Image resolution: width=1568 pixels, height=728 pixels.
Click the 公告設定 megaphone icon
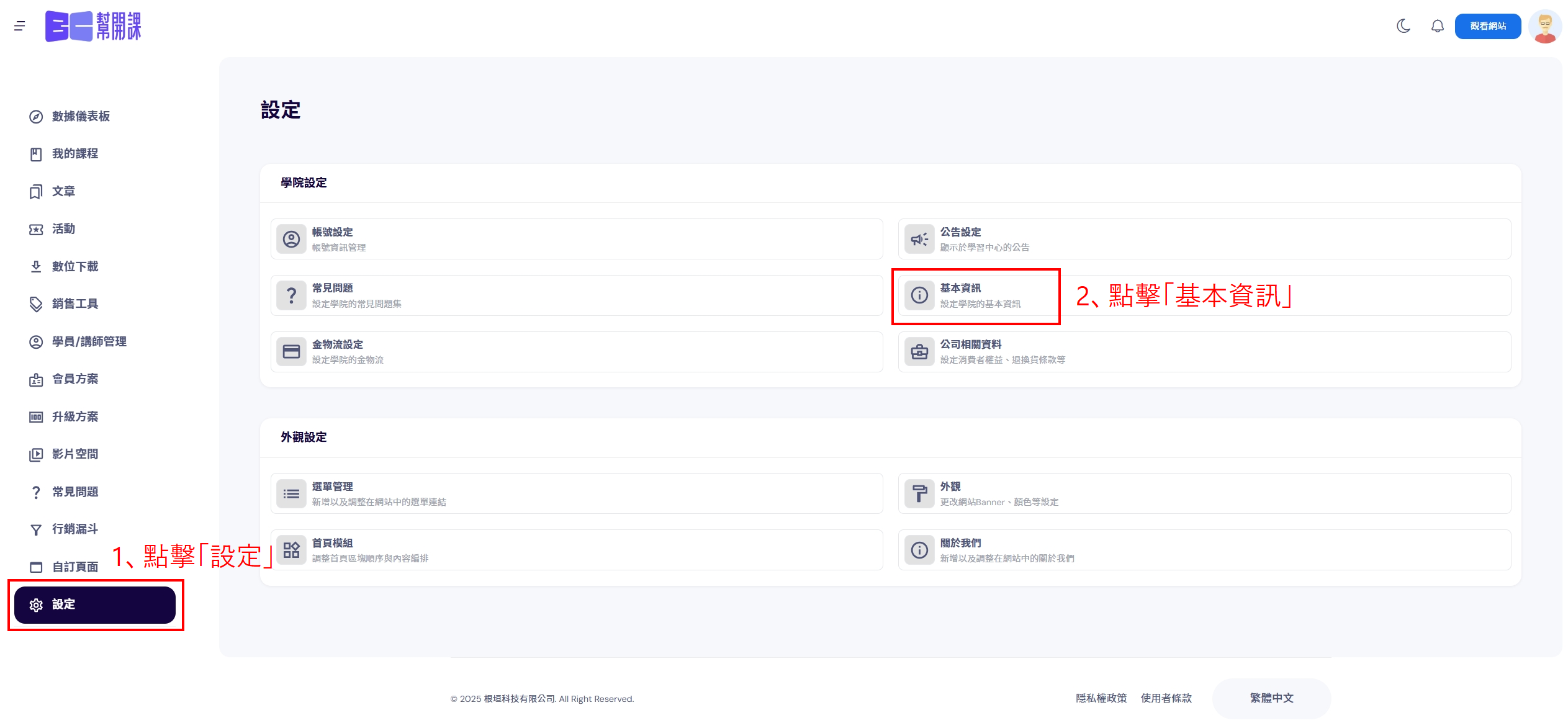(x=919, y=239)
